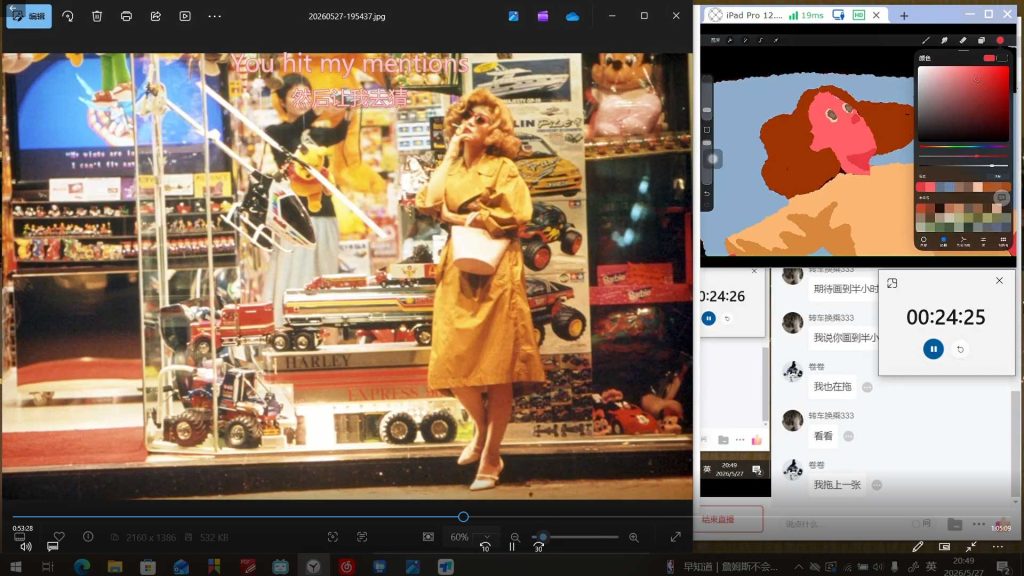The width and height of the screenshot is (1024, 576).
Task: Toggle the favorite heart icon
Action: point(59,536)
